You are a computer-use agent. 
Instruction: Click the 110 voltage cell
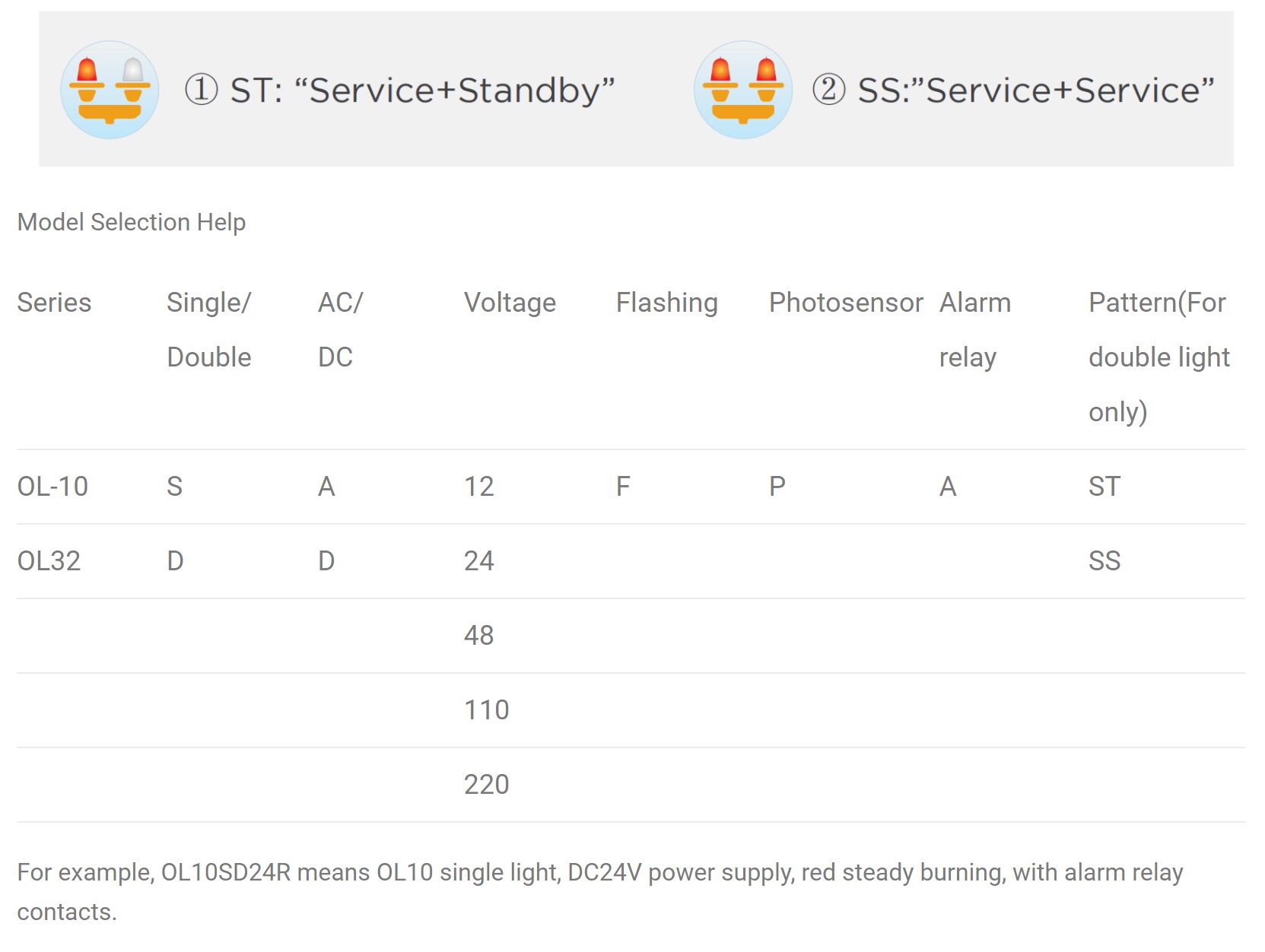coord(486,710)
